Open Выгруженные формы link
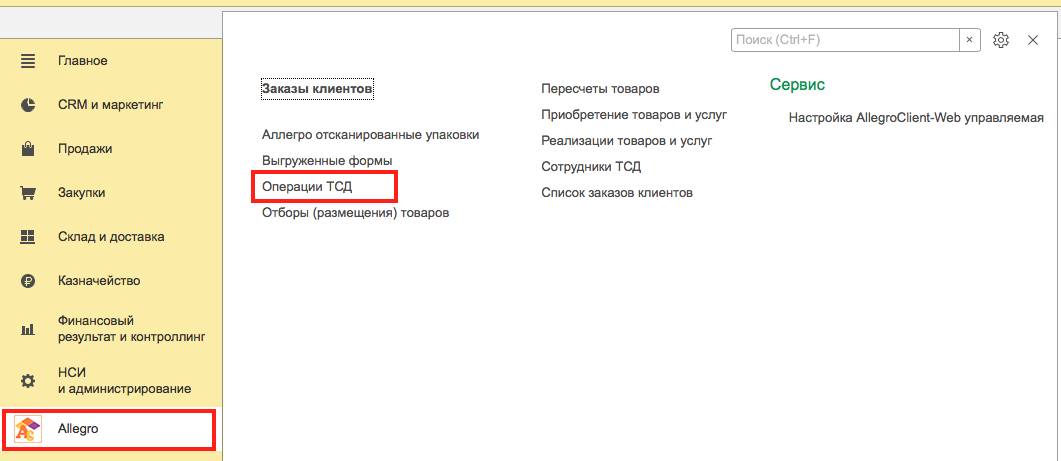 pyautogui.click(x=327, y=160)
